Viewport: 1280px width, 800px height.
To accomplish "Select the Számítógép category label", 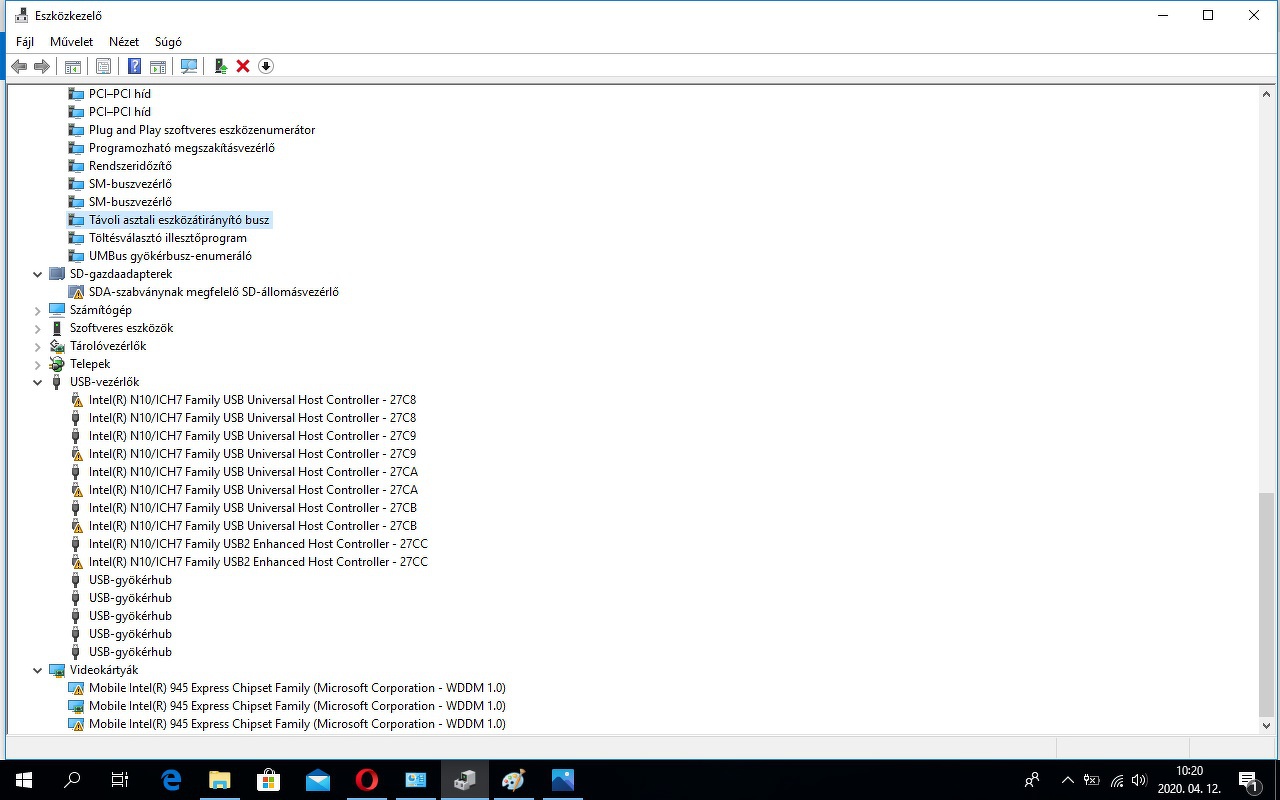I will click(x=101, y=310).
